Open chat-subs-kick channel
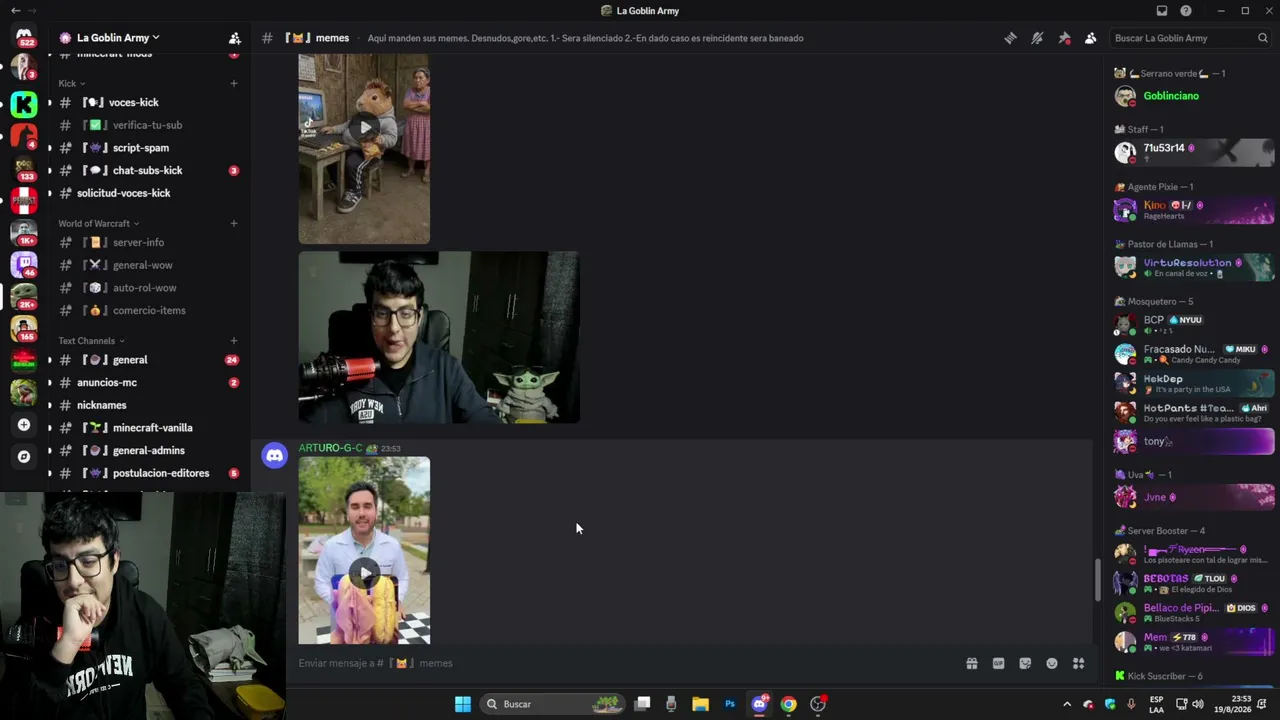 (x=148, y=170)
